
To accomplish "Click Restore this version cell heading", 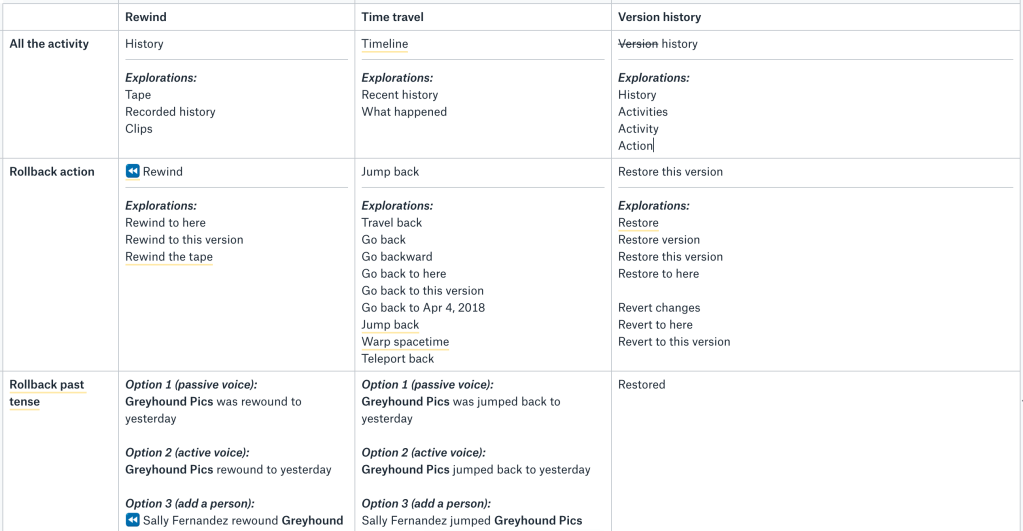I will tap(670, 172).
